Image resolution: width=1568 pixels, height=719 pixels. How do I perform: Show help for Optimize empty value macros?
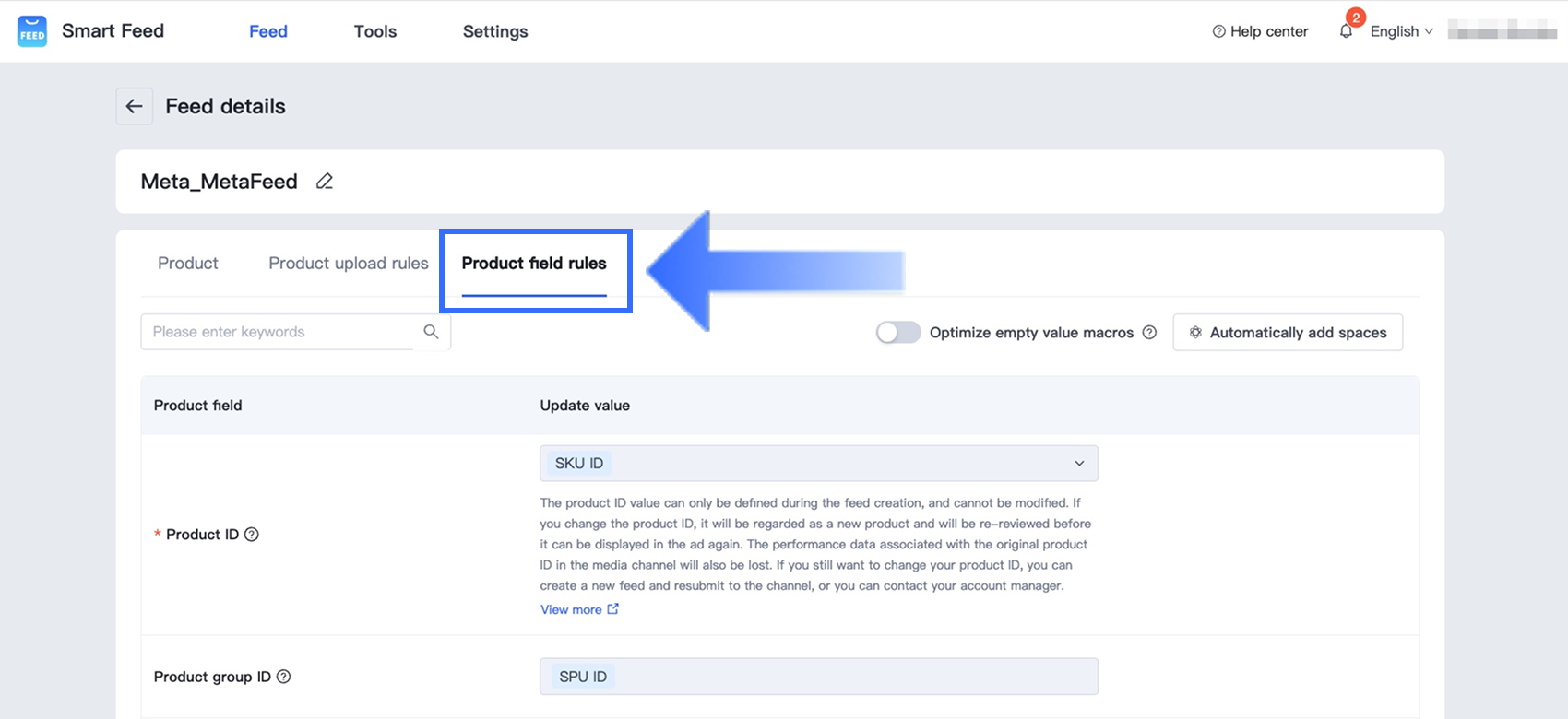point(1149,333)
